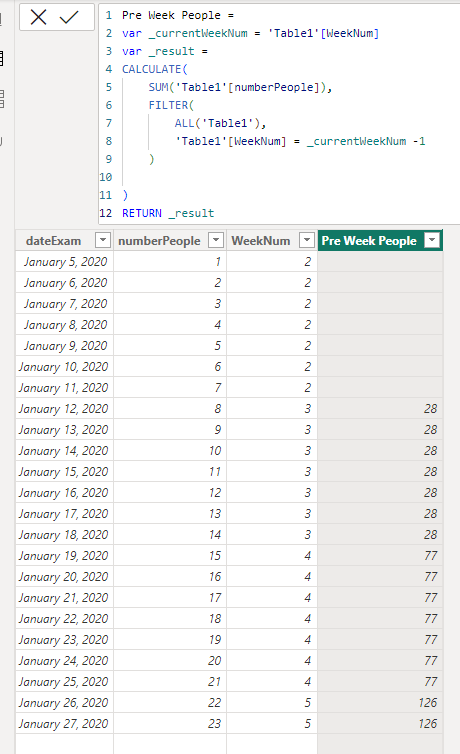460x754 pixels.
Task: Click the FILTER( line in the formula
Action: point(171,105)
